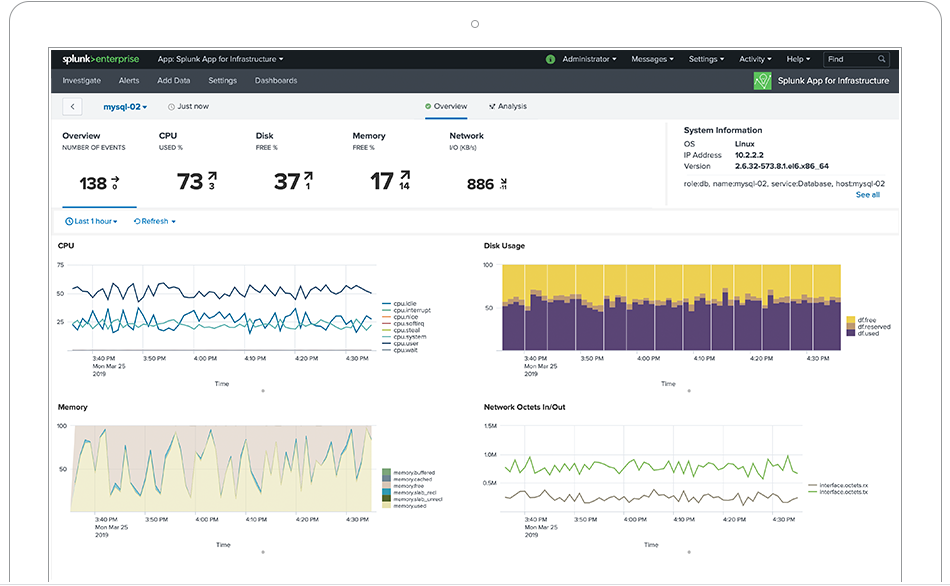Click the Overview status check icon
The width and height of the screenshot is (950, 586).
point(428,106)
